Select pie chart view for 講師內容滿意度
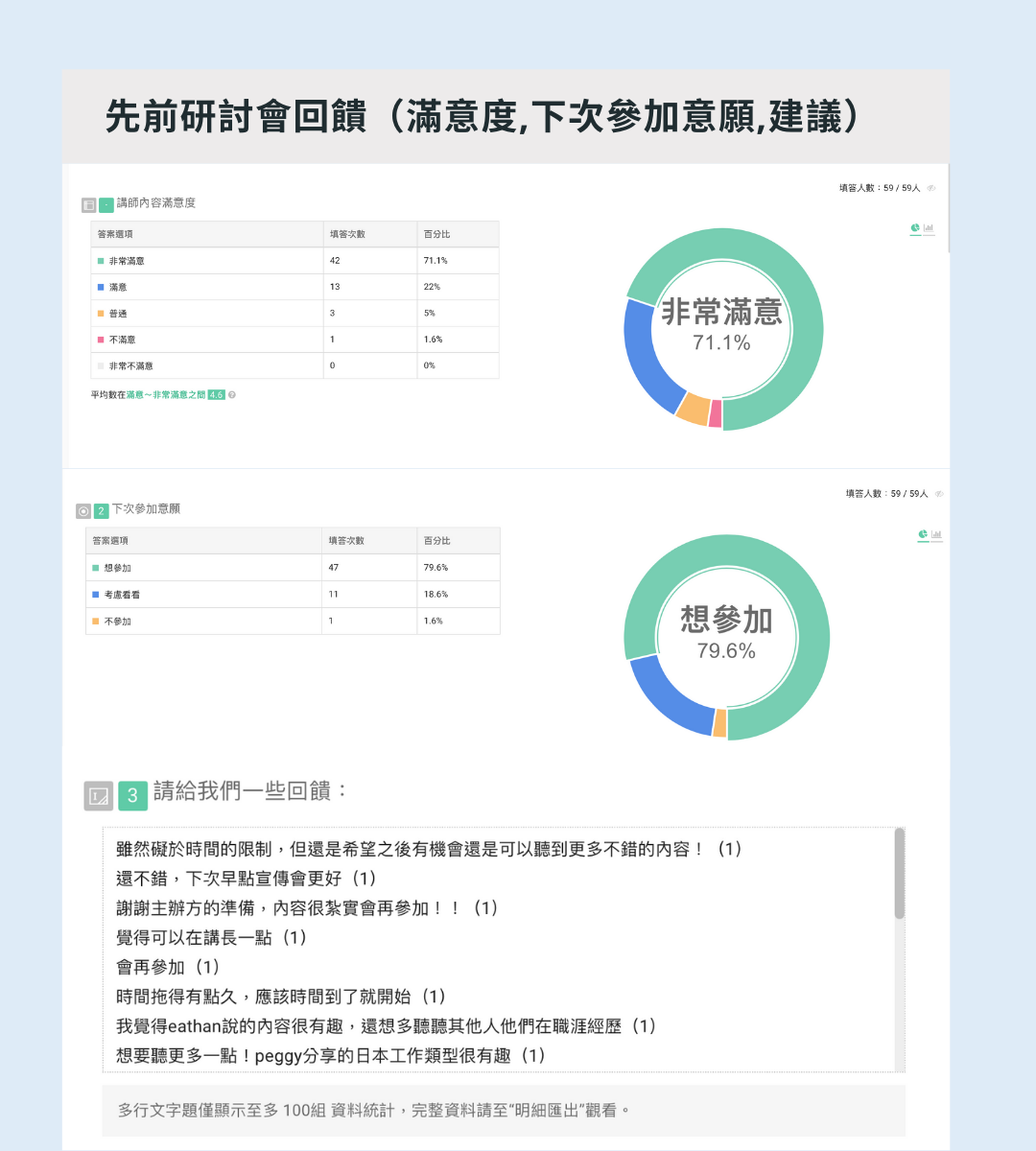 pos(915,228)
